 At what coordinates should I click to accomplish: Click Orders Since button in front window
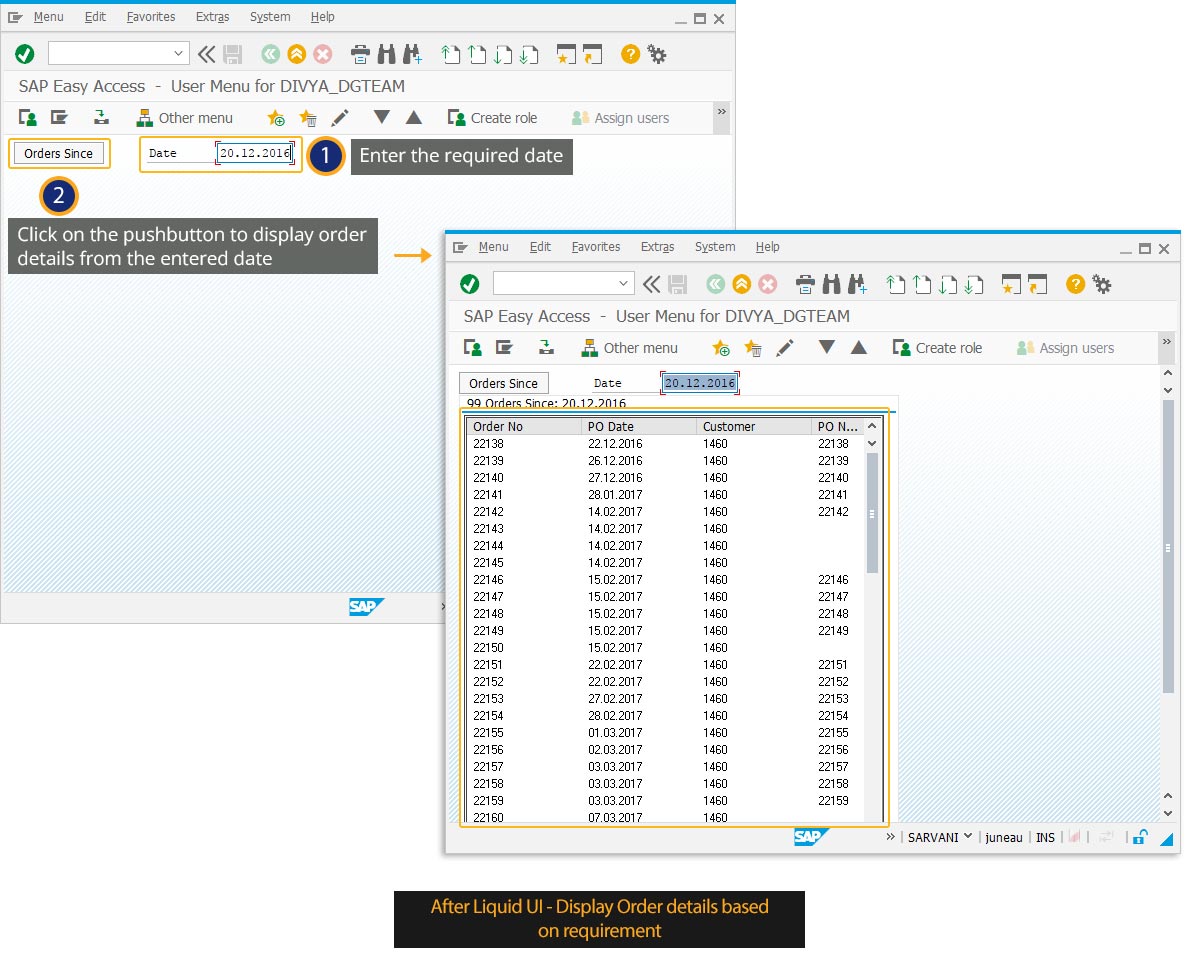[504, 383]
